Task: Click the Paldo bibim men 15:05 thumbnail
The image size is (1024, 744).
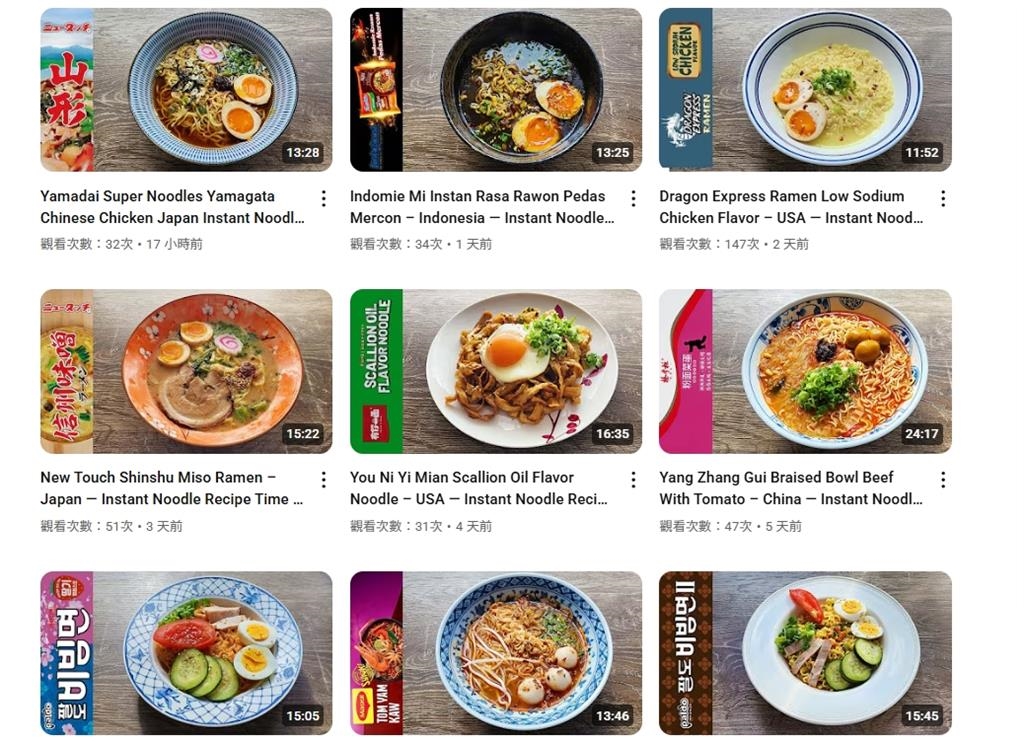Action: [x=186, y=653]
